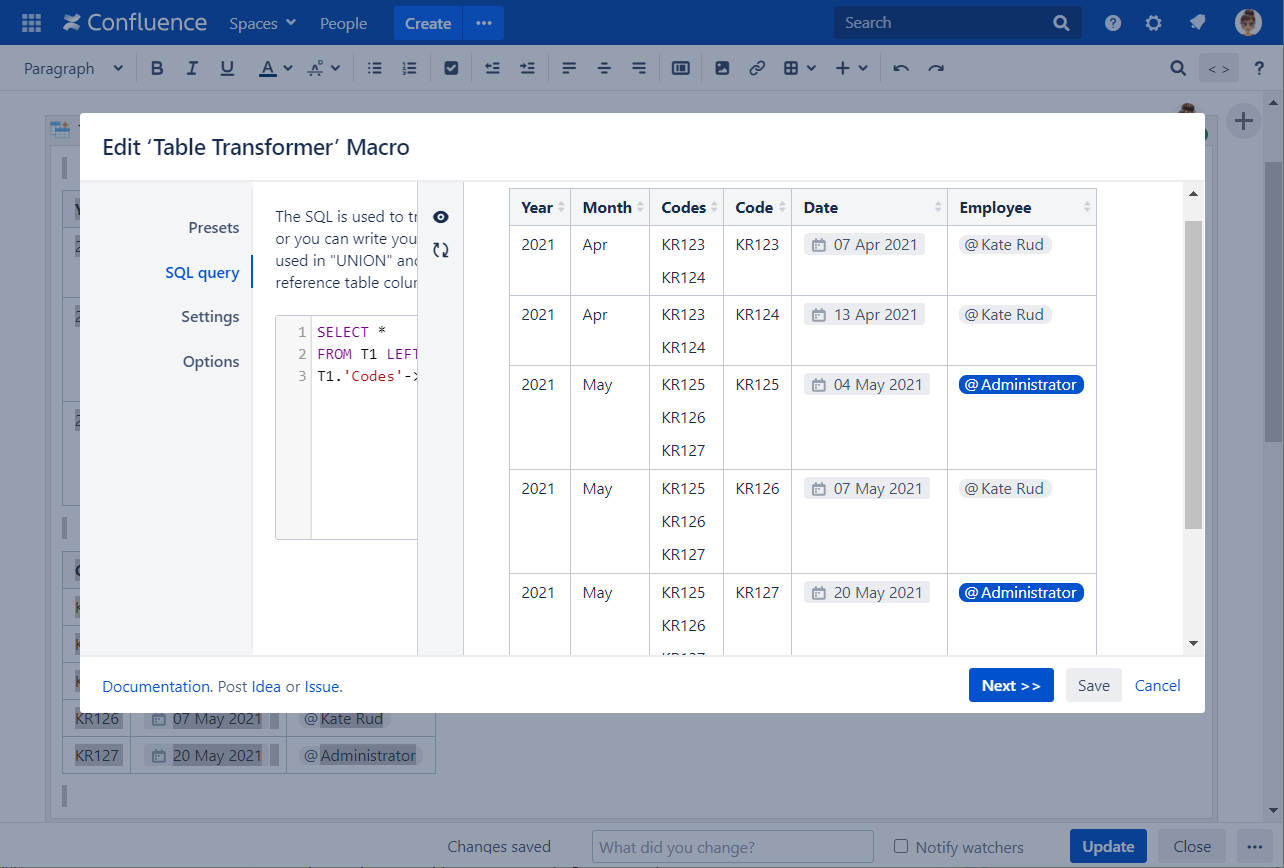Expand the insert table dropdown
Screen dimensions: 1284x868
pyautogui.click(x=800, y=68)
